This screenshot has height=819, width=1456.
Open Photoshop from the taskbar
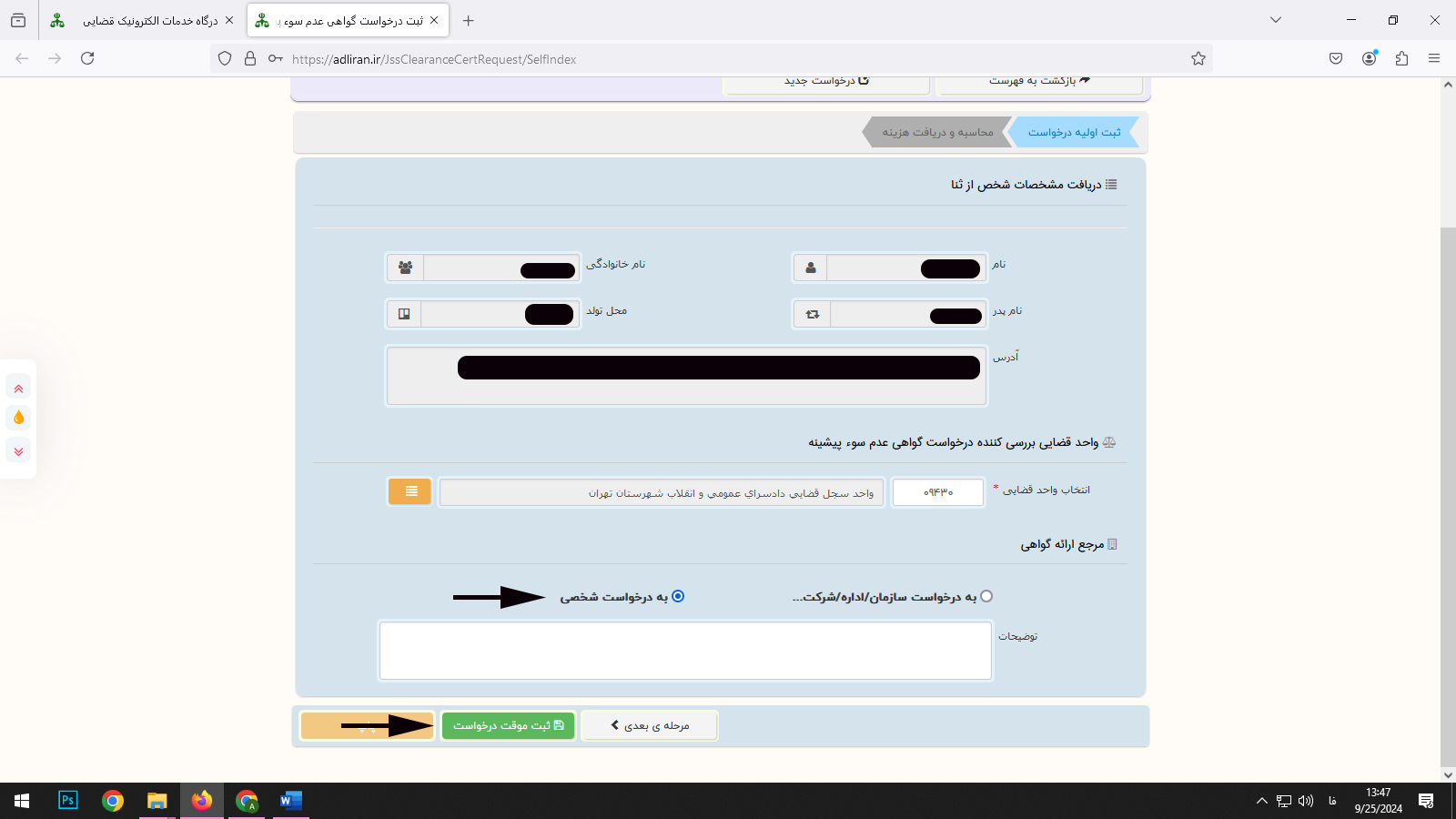coord(68,801)
